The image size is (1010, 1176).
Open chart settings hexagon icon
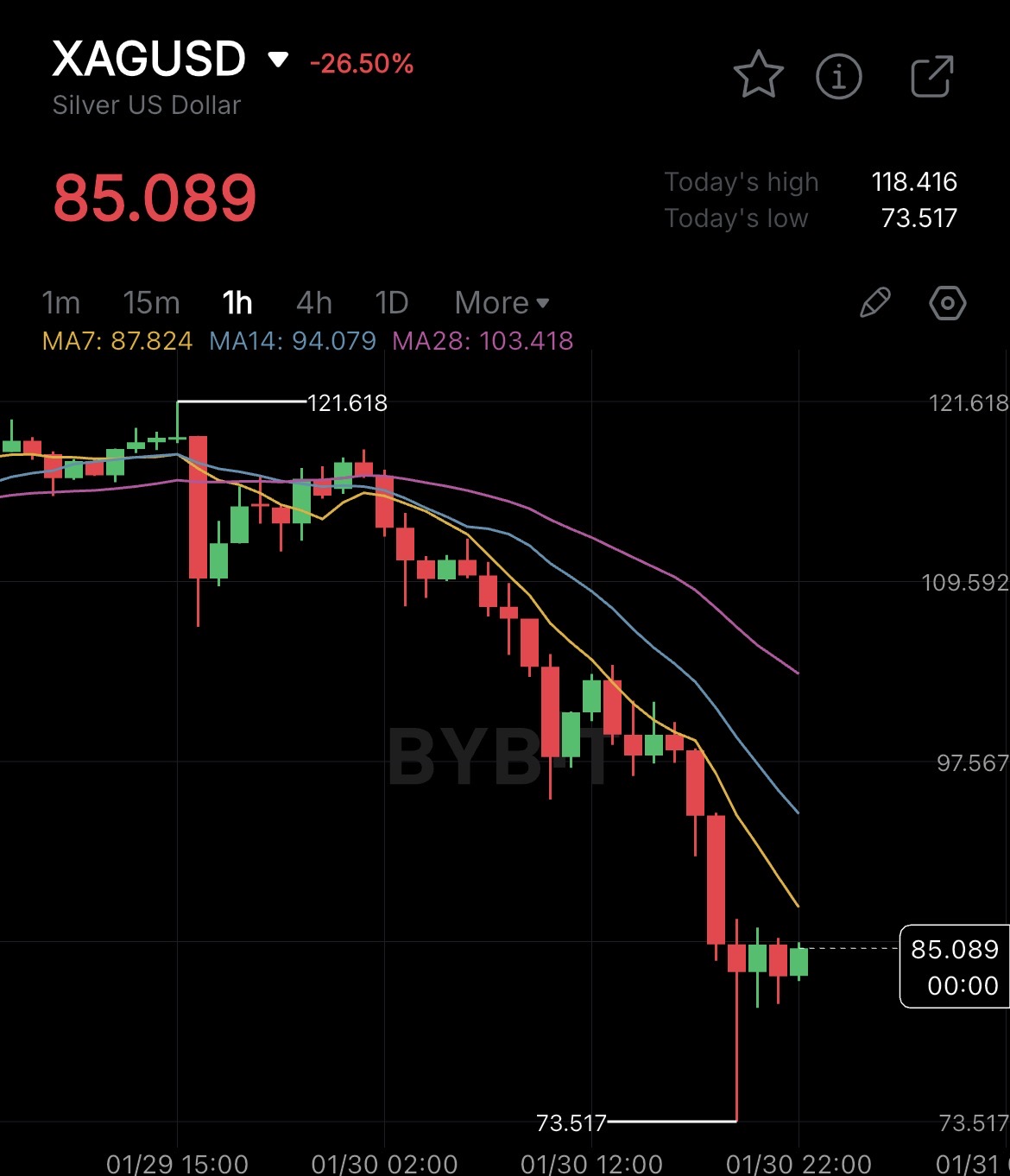click(x=947, y=303)
